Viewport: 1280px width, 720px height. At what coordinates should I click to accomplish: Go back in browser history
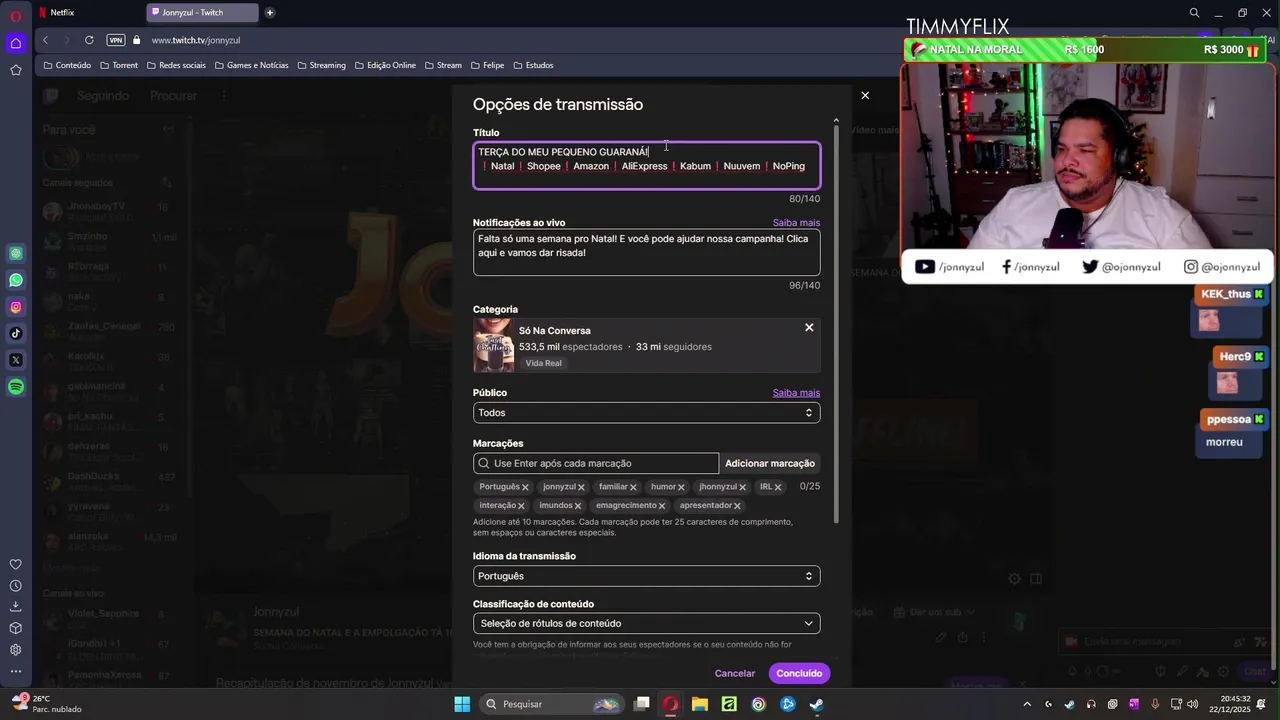click(x=46, y=40)
